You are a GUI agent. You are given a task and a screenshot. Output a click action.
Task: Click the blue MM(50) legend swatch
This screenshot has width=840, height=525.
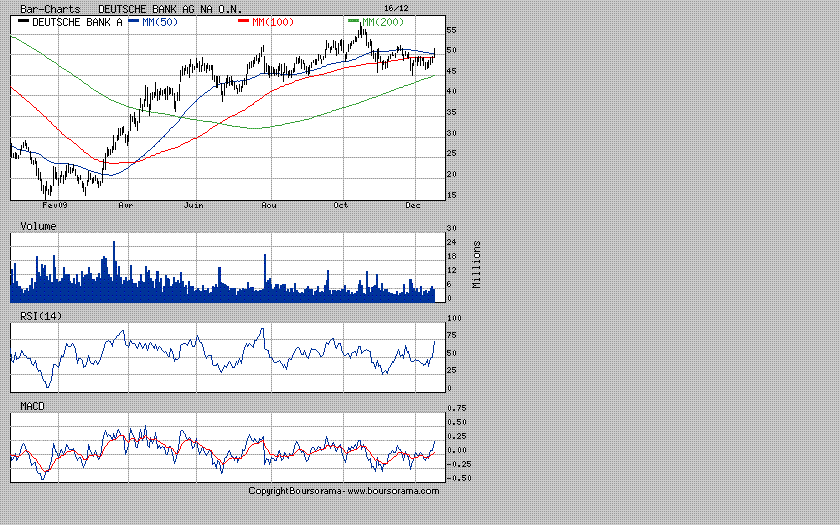pos(134,21)
